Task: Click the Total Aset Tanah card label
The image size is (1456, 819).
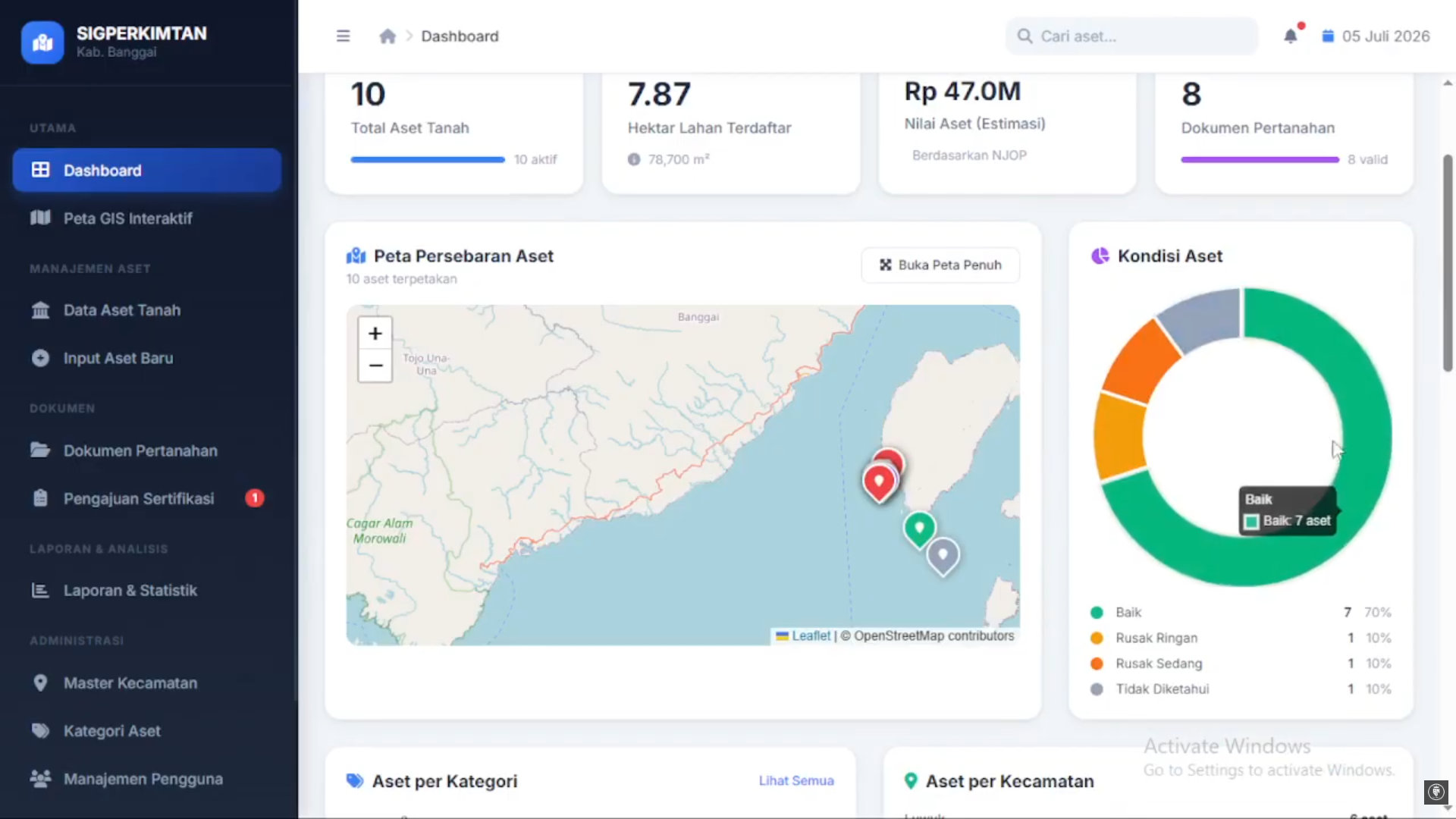Action: (x=409, y=128)
